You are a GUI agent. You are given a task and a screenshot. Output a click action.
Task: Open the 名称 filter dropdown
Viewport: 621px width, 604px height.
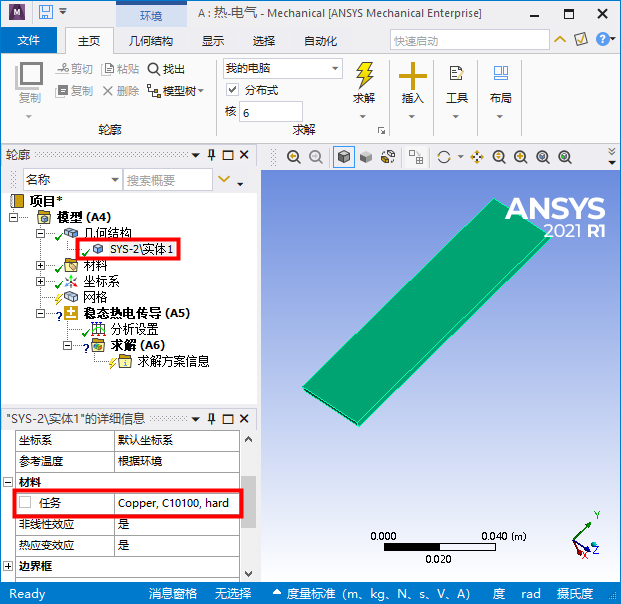[x=72, y=180]
